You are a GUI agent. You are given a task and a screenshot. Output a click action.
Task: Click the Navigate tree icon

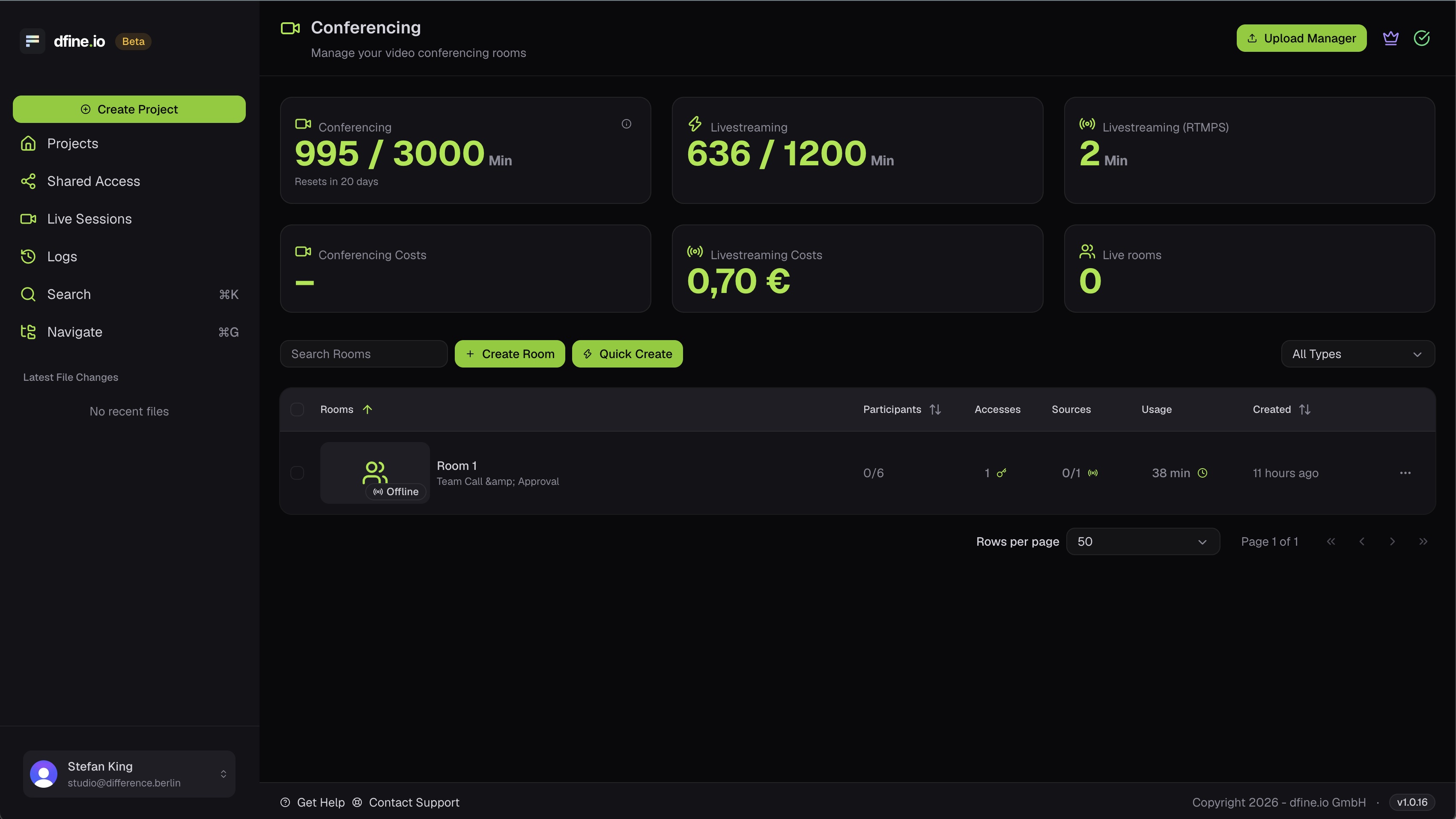(28, 332)
